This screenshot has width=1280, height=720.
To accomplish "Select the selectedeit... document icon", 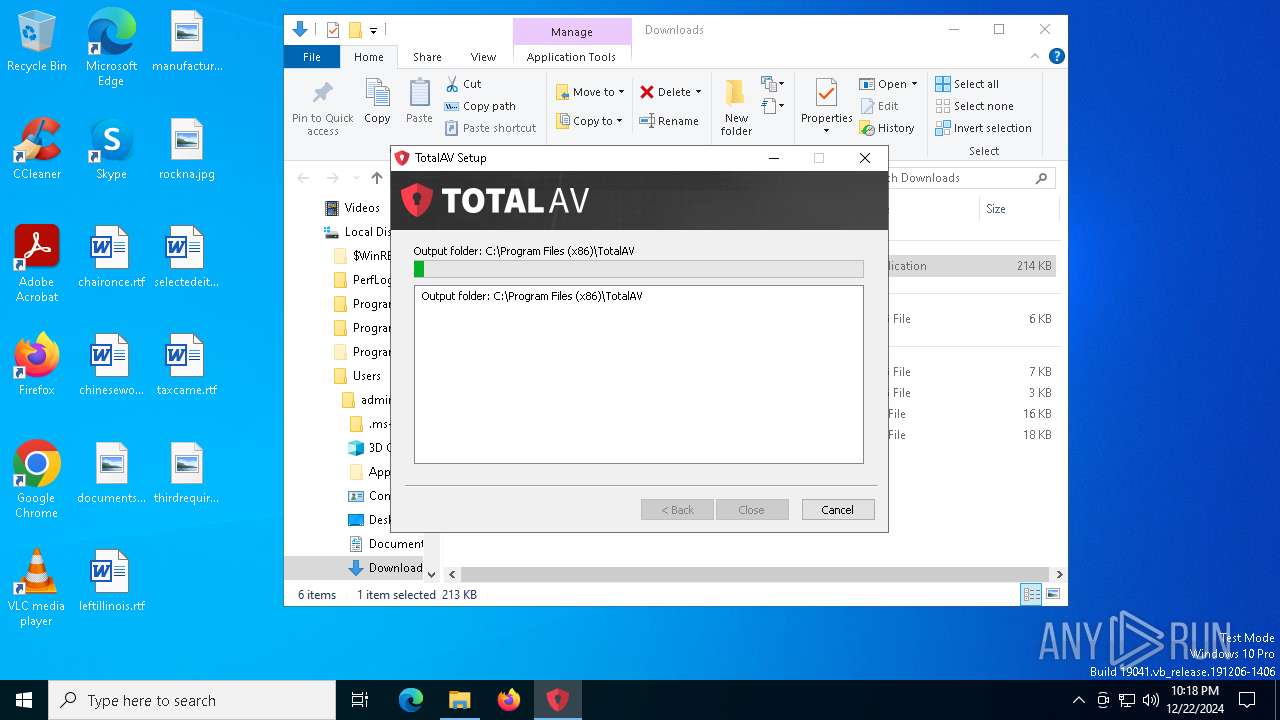I will [x=187, y=258].
